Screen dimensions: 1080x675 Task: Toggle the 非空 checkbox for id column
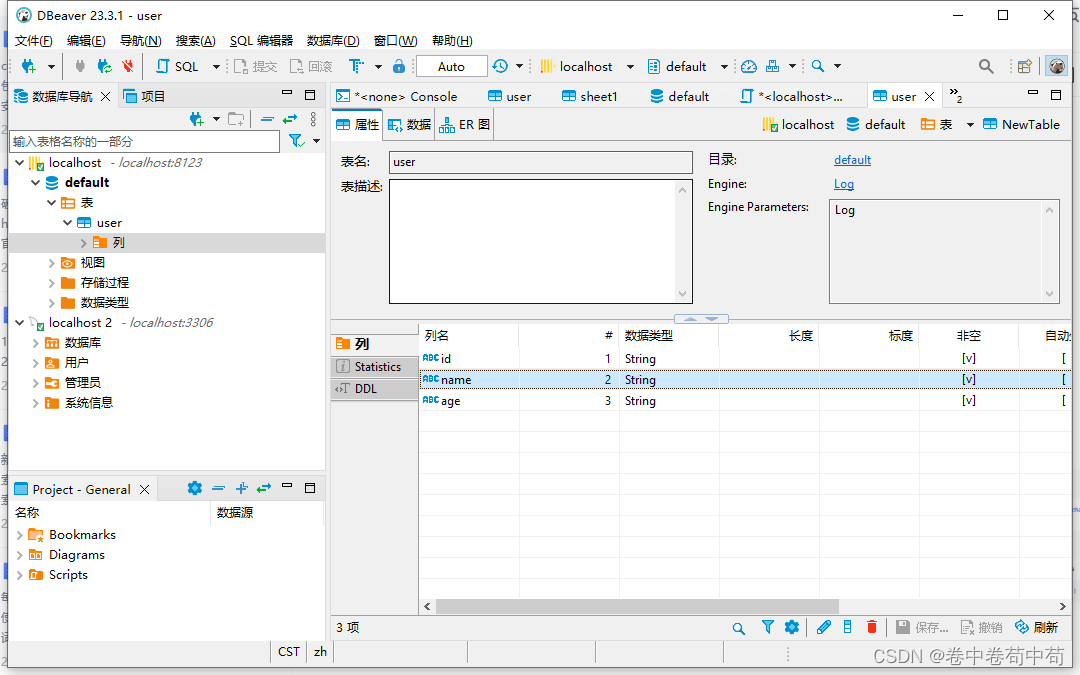pyautogui.click(x=968, y=358)
